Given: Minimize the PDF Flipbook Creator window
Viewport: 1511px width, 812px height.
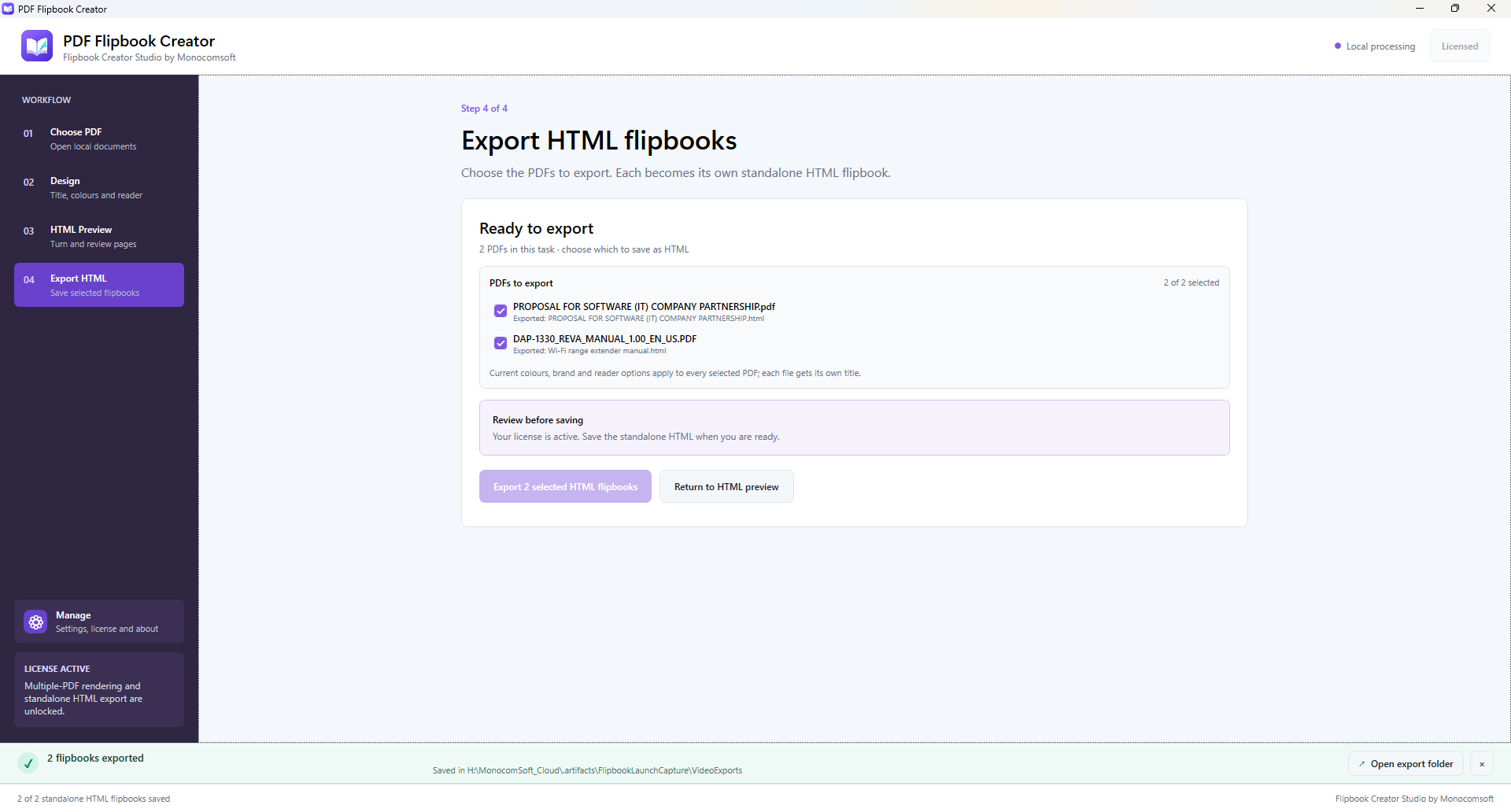Looking at the screenshot, I should [1420, 9].
